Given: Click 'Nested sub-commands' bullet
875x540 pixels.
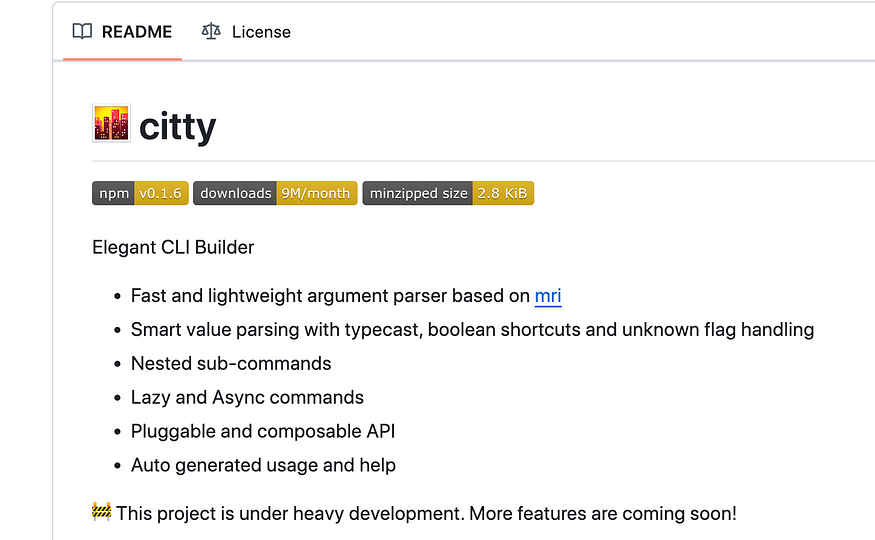Looking at the screenshot, I should point(231,364).
